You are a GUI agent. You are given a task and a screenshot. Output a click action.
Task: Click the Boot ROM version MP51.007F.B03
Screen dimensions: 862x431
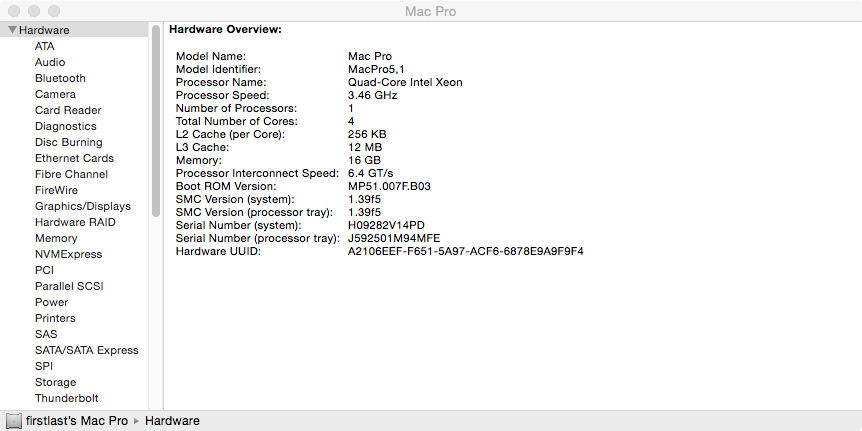click(x=389, y=186)
